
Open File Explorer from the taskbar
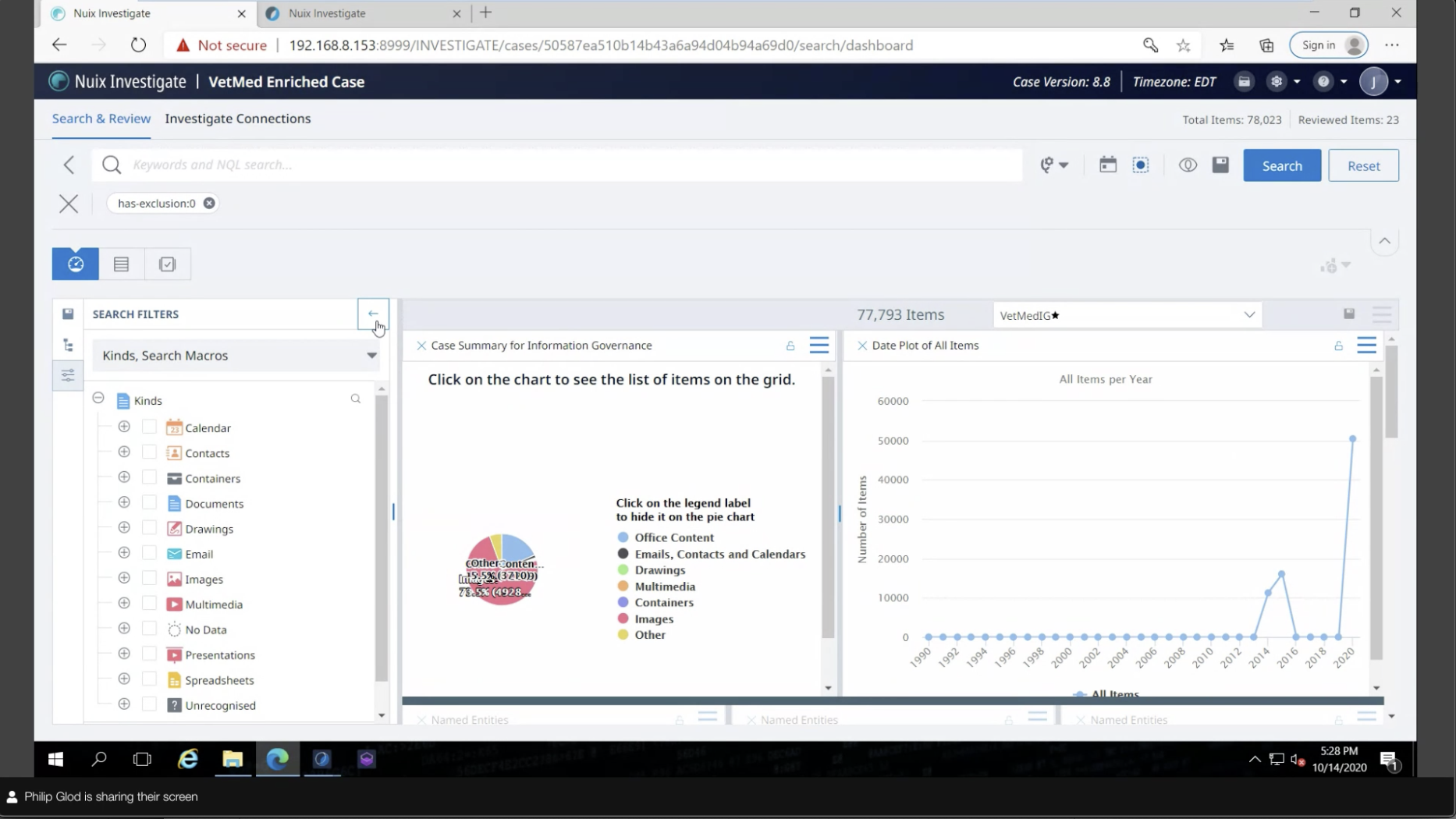[x=233, y=759]
